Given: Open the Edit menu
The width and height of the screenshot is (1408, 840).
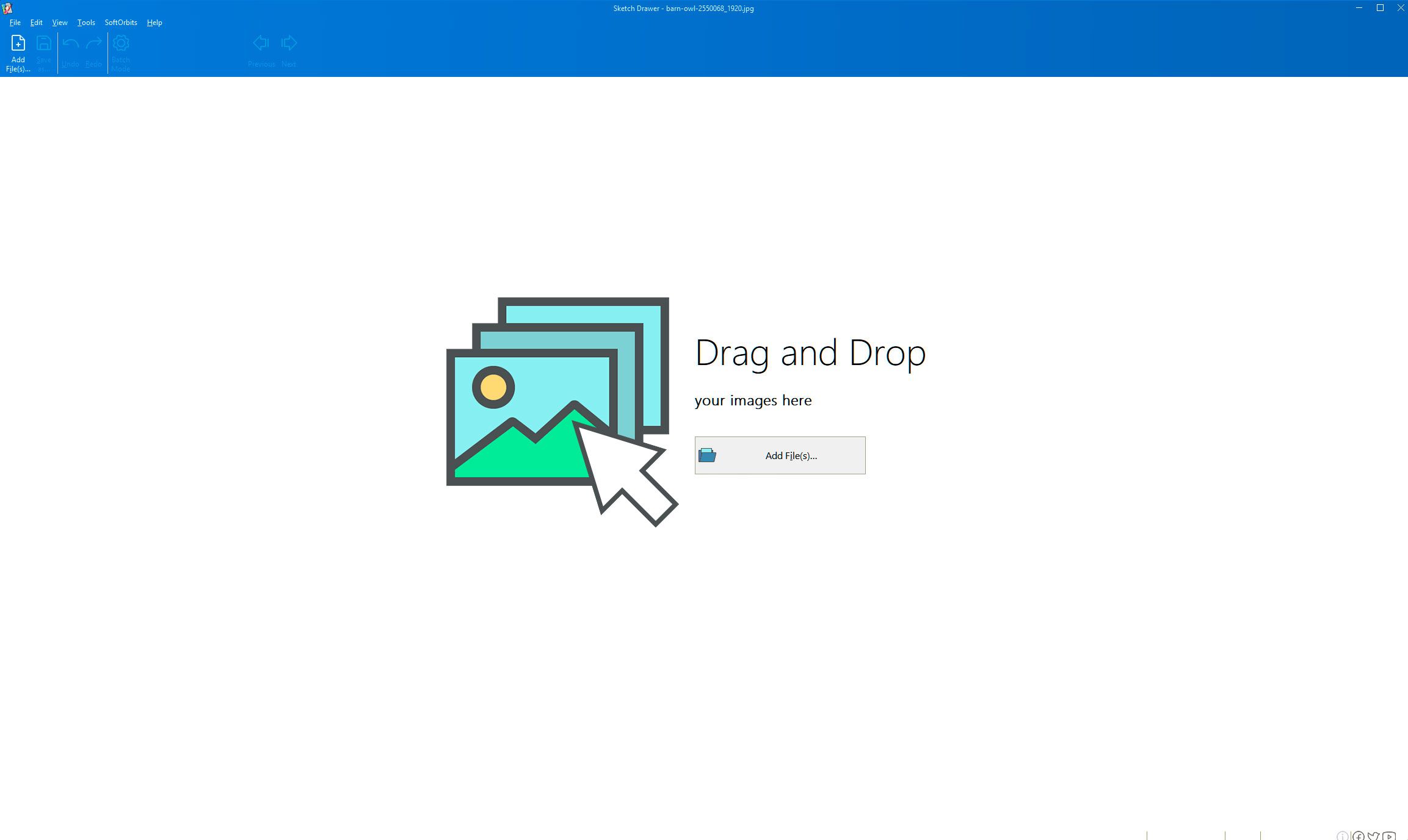Looking at the screenshot, I should pos(36,22).
